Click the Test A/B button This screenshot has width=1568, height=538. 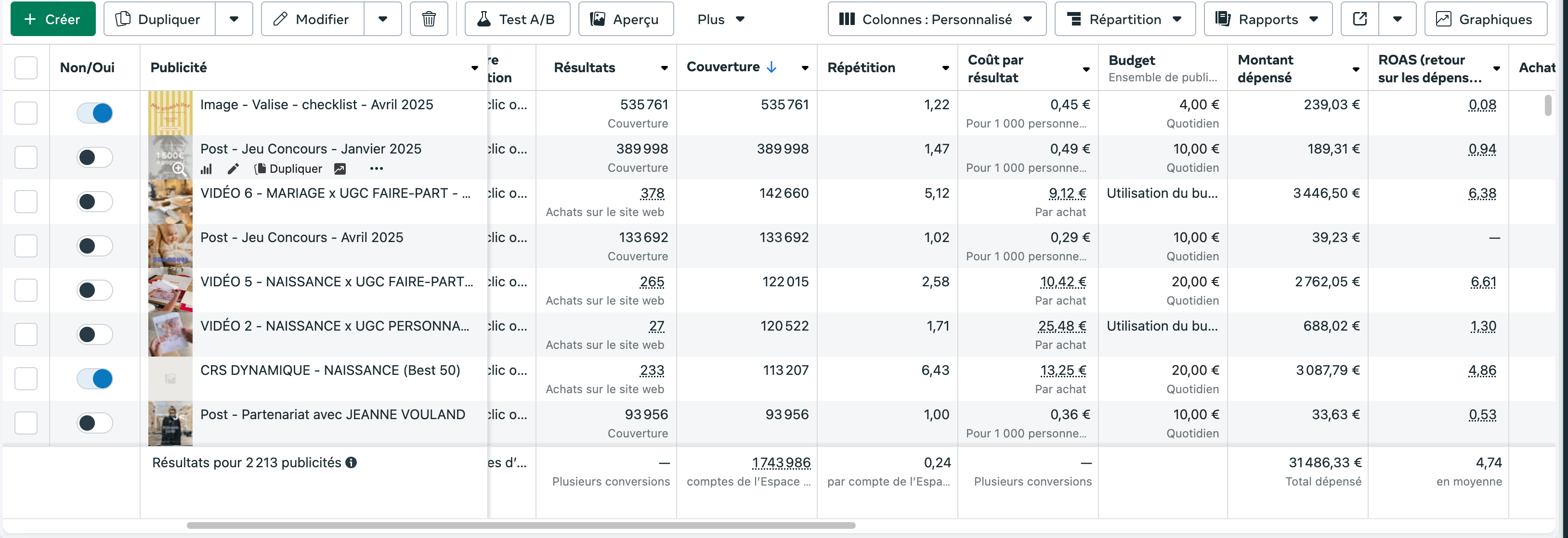(517, 19)
